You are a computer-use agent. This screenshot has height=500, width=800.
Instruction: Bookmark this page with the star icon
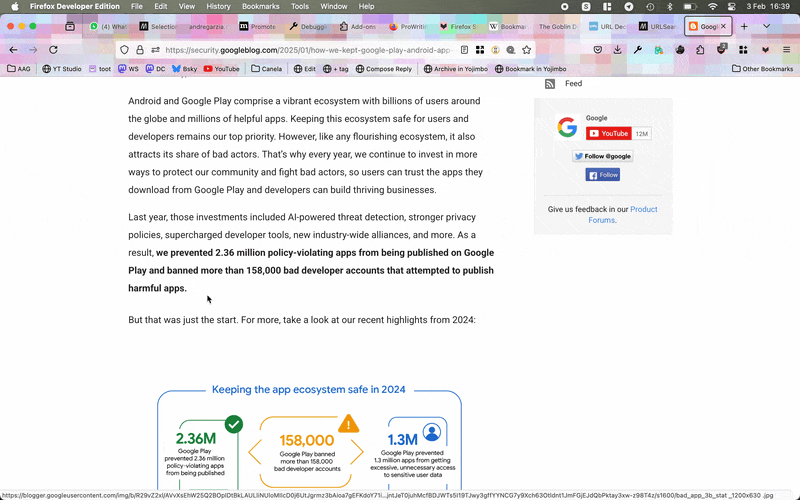point(526,49)
